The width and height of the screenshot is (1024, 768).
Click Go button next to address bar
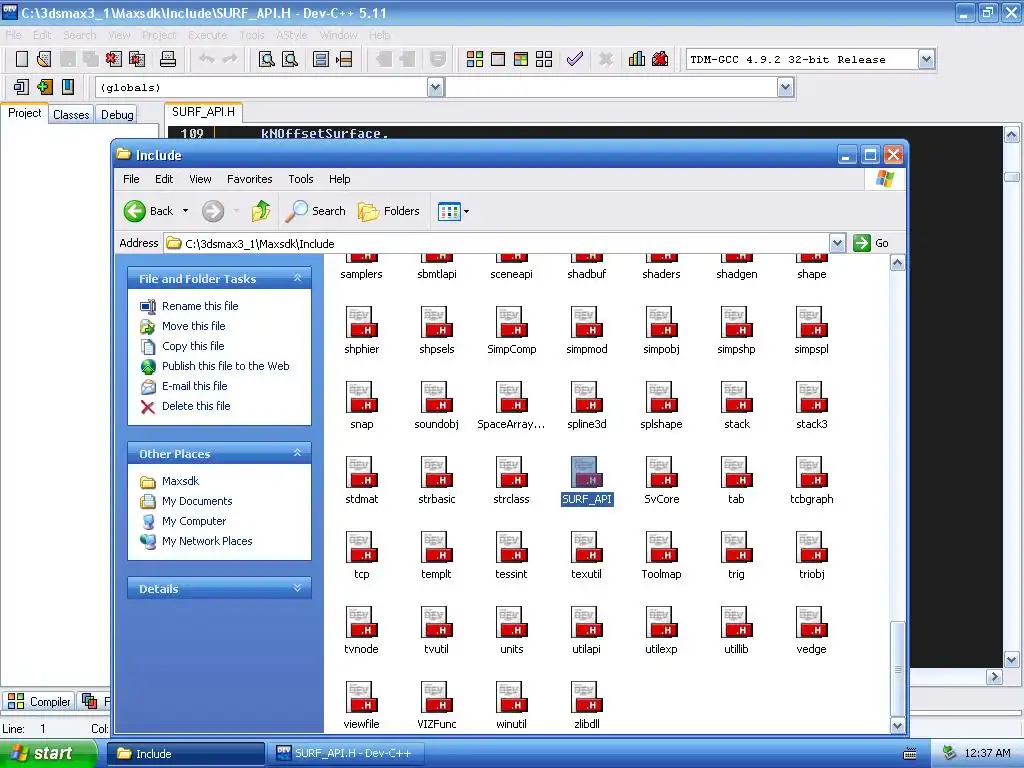point(871,243)
